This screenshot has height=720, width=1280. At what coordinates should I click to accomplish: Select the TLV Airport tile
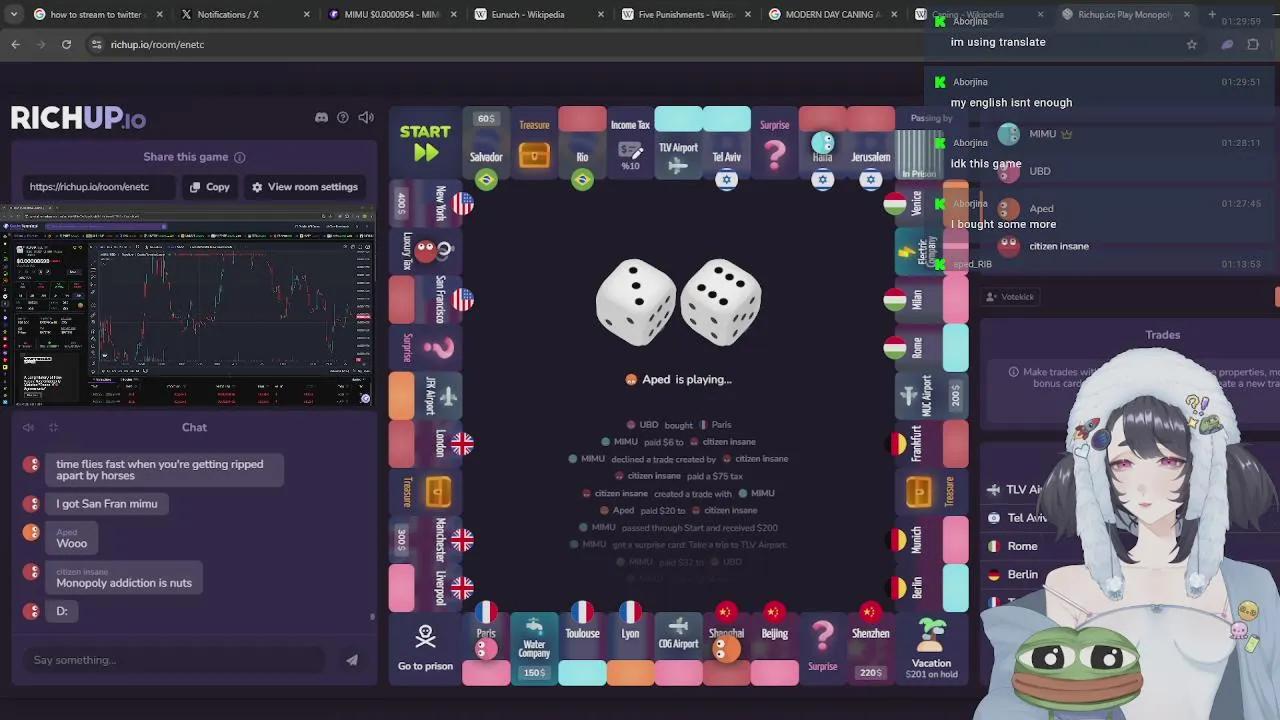[x=678, y=145]
